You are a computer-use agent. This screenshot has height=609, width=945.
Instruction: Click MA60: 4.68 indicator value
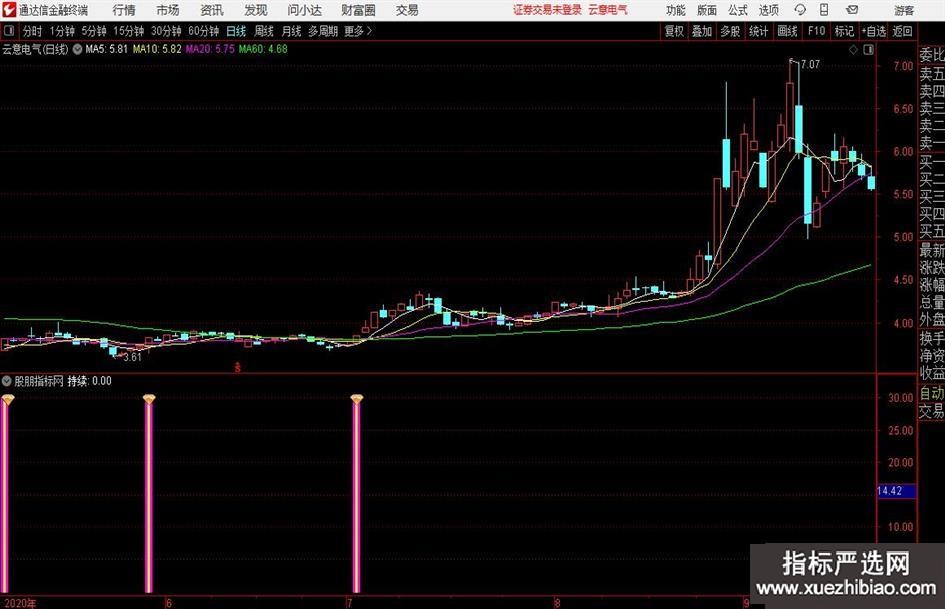[263, 49]
